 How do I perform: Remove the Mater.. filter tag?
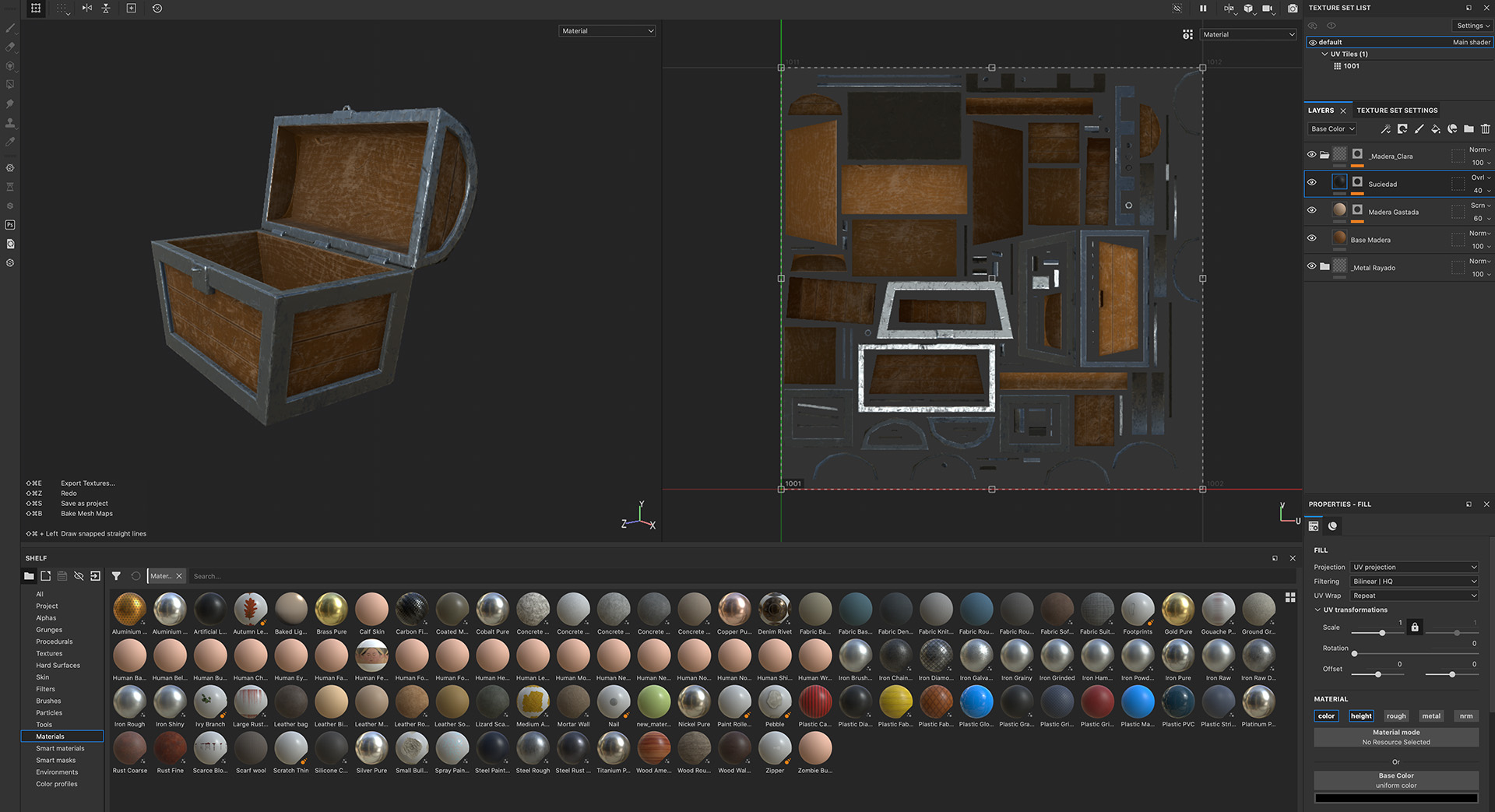(179, 576)
